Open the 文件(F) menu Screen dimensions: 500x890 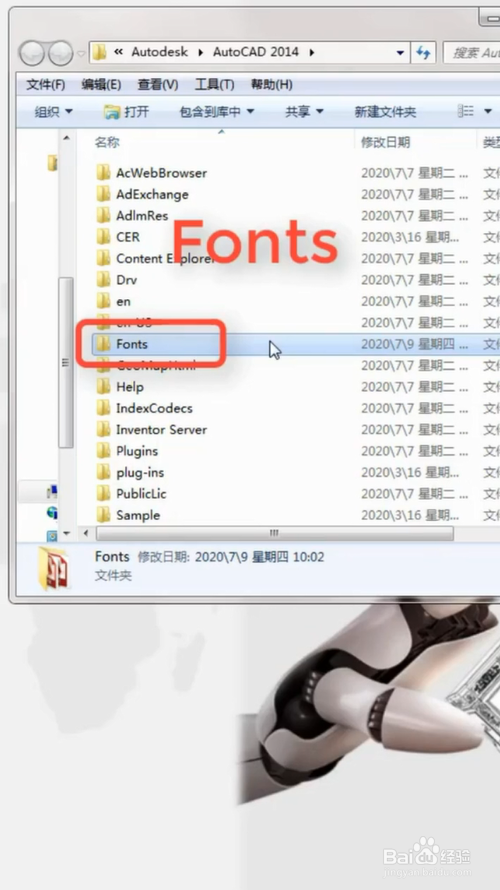46,85
